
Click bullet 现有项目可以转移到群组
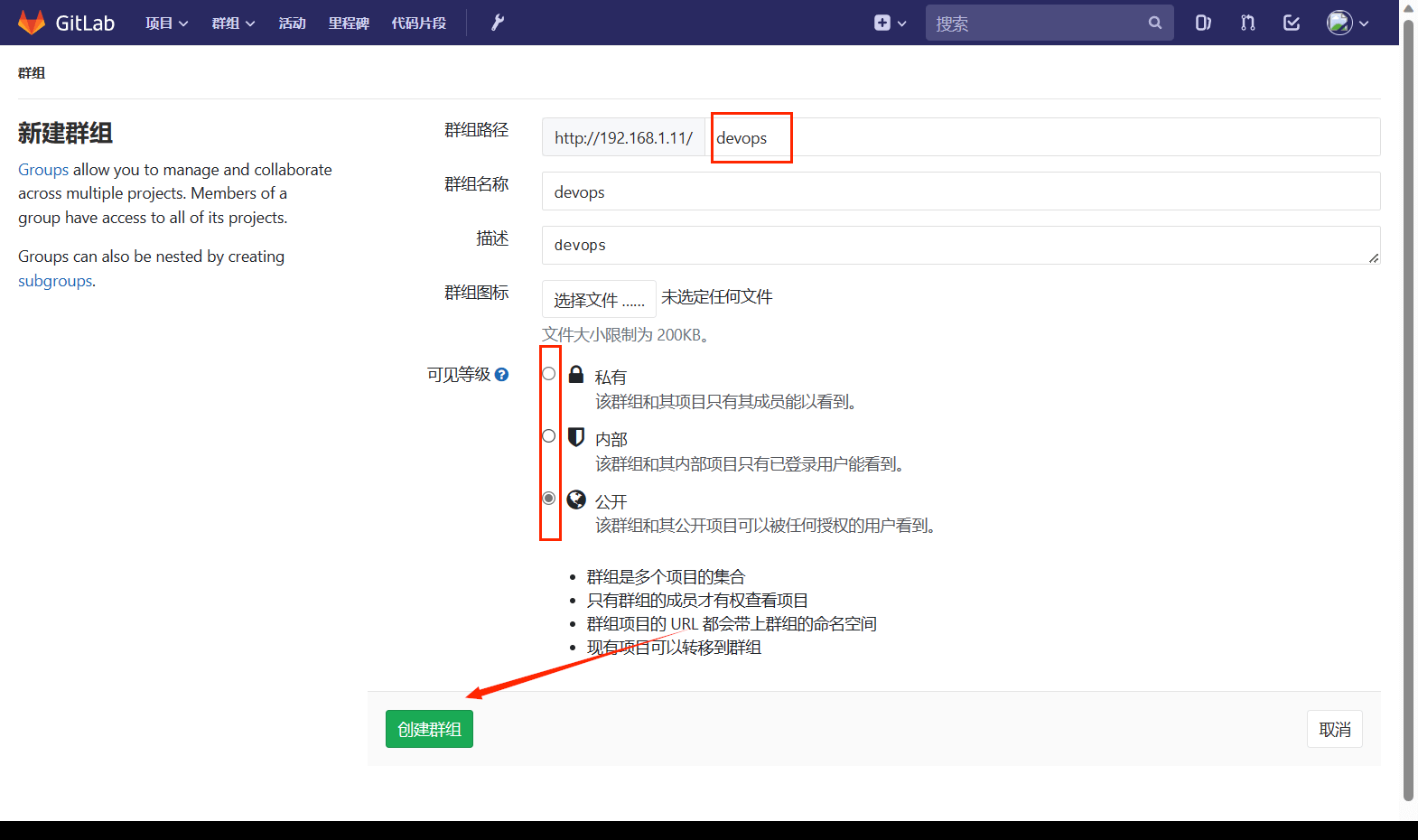pyautogui.click(x=674, y=647)
